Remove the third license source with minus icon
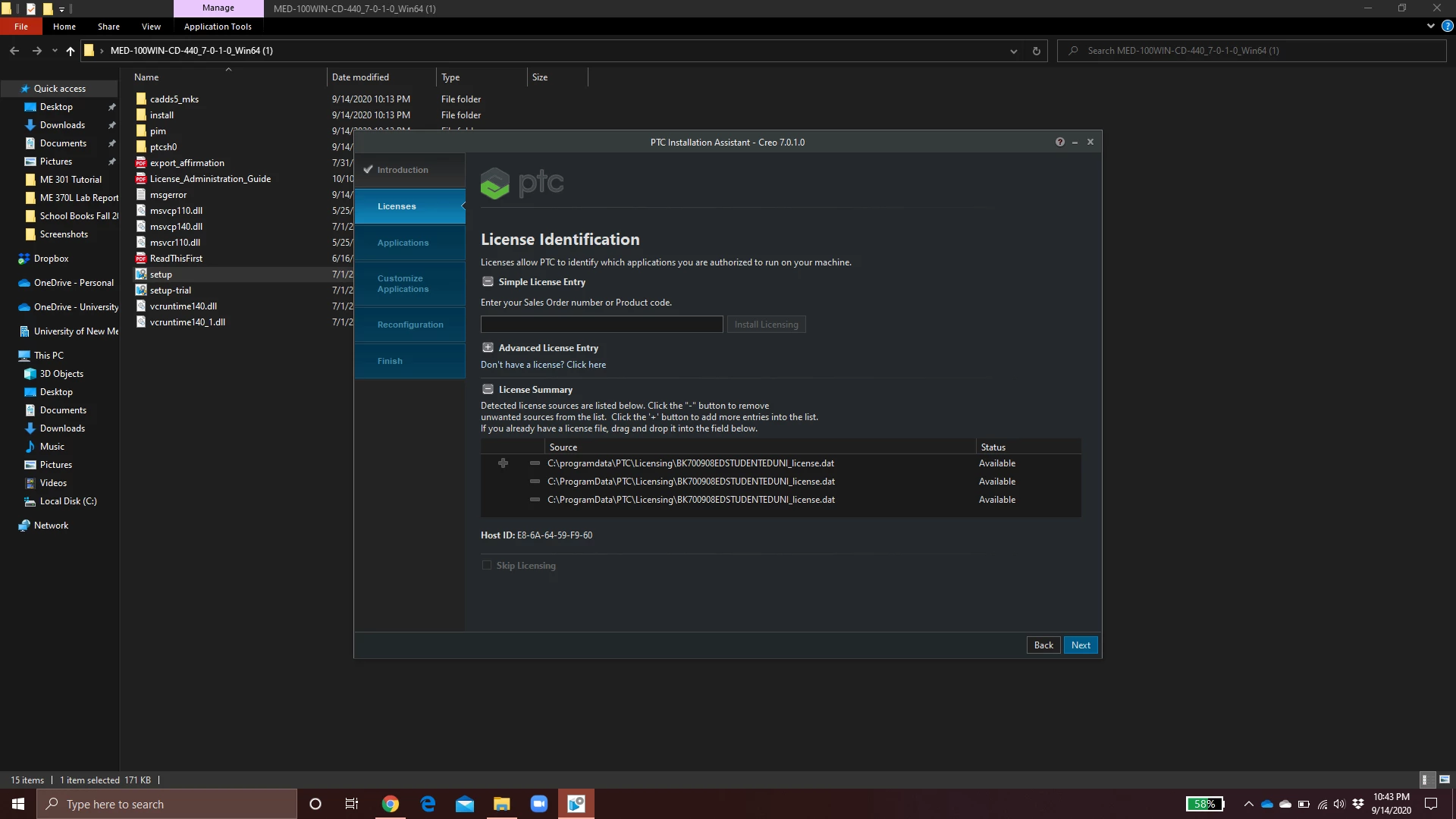The image size is (1456, 819). [x=535, y=500]
